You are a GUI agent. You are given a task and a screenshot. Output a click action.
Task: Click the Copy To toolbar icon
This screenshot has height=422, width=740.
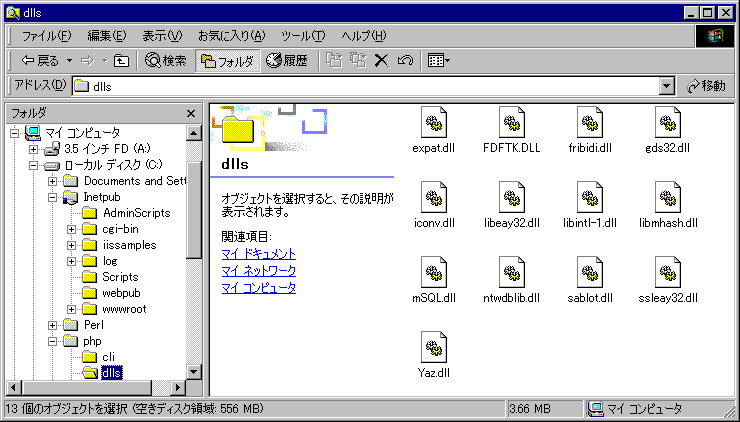pyautogui.click(x=358, y=60)
